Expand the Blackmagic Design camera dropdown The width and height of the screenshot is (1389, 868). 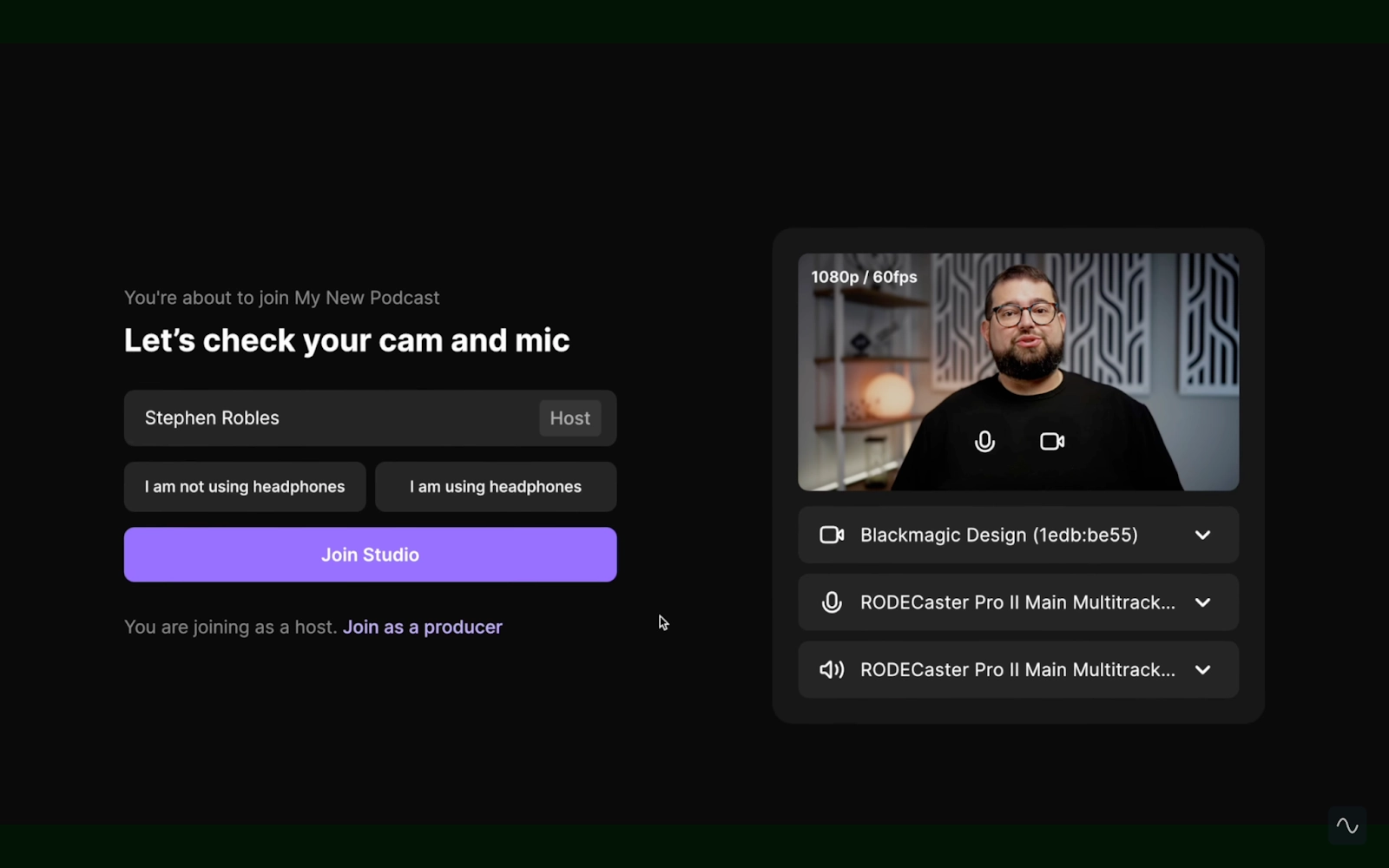point(1203,535)
